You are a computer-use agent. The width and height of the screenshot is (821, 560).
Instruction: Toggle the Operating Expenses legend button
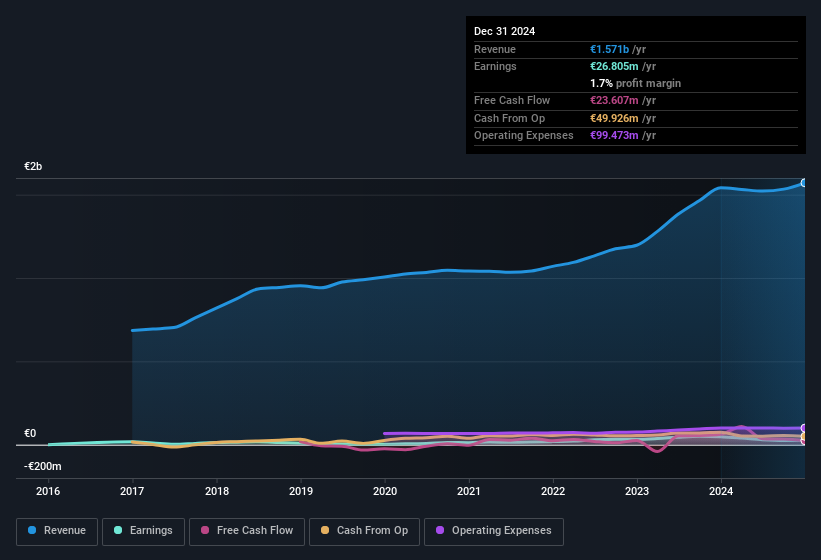(x=494, y=531)
